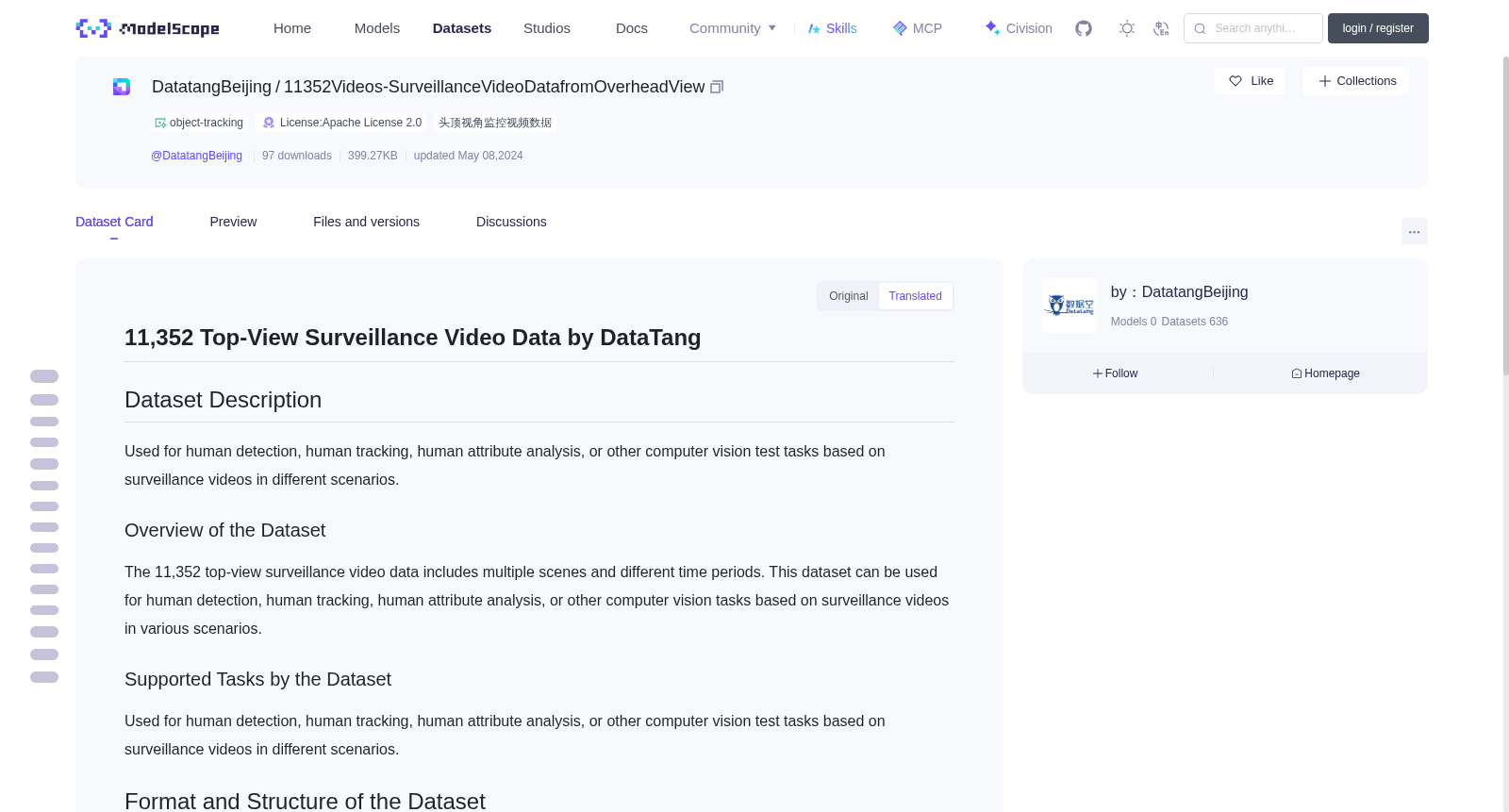The height and width of the screenshot is (812, 1509).
Task: Click the object-tracking tag icon
Action: coord(160,123)
